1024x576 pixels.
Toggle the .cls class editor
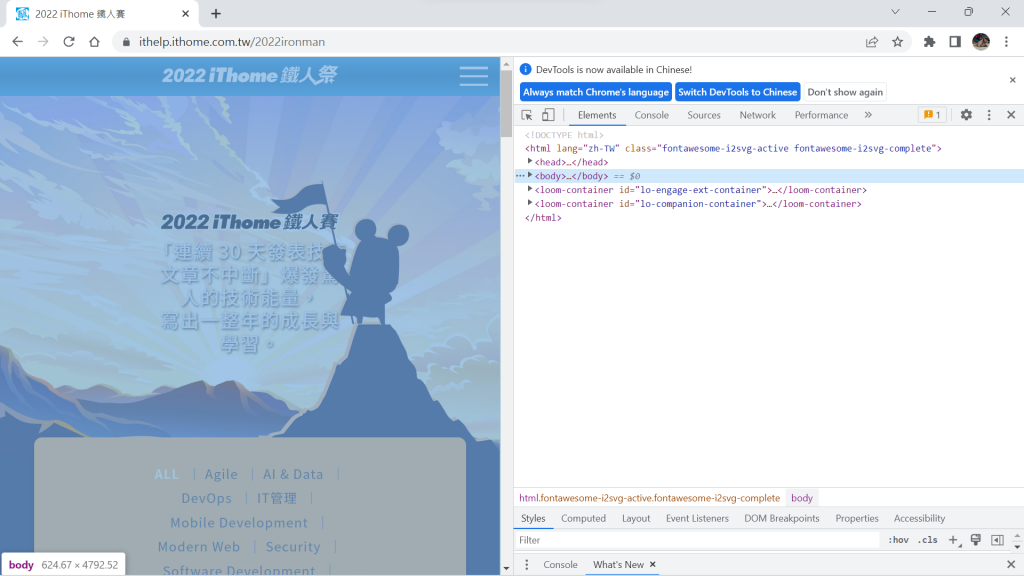point(927,540)
